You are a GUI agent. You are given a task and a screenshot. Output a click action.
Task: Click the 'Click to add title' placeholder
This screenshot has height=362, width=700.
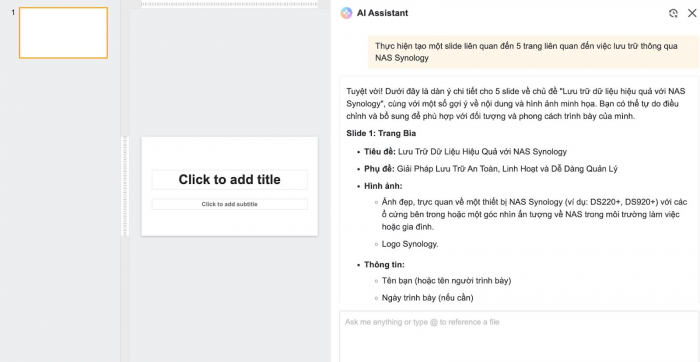click(229, 179)
